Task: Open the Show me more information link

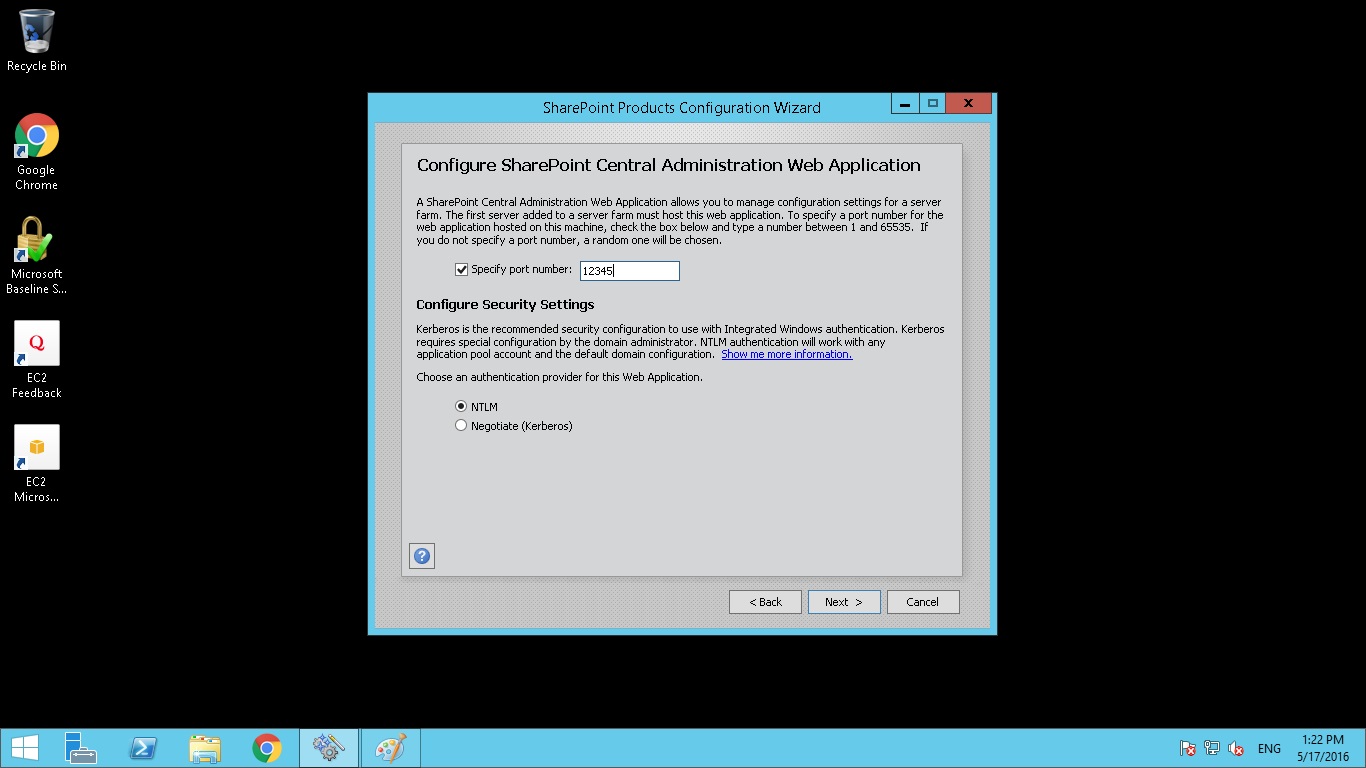Action: [x=786, y=354]
